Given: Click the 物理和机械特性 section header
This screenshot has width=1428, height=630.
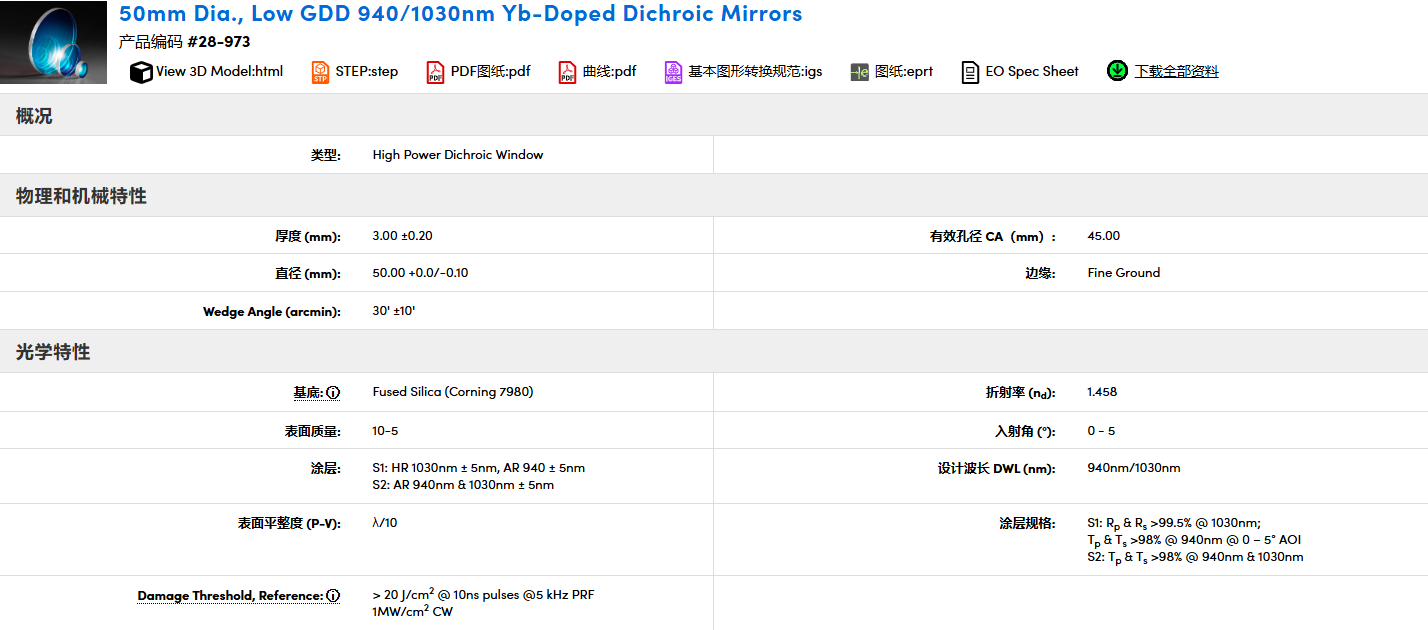Looking at the screenshot, I should point(81,196).
